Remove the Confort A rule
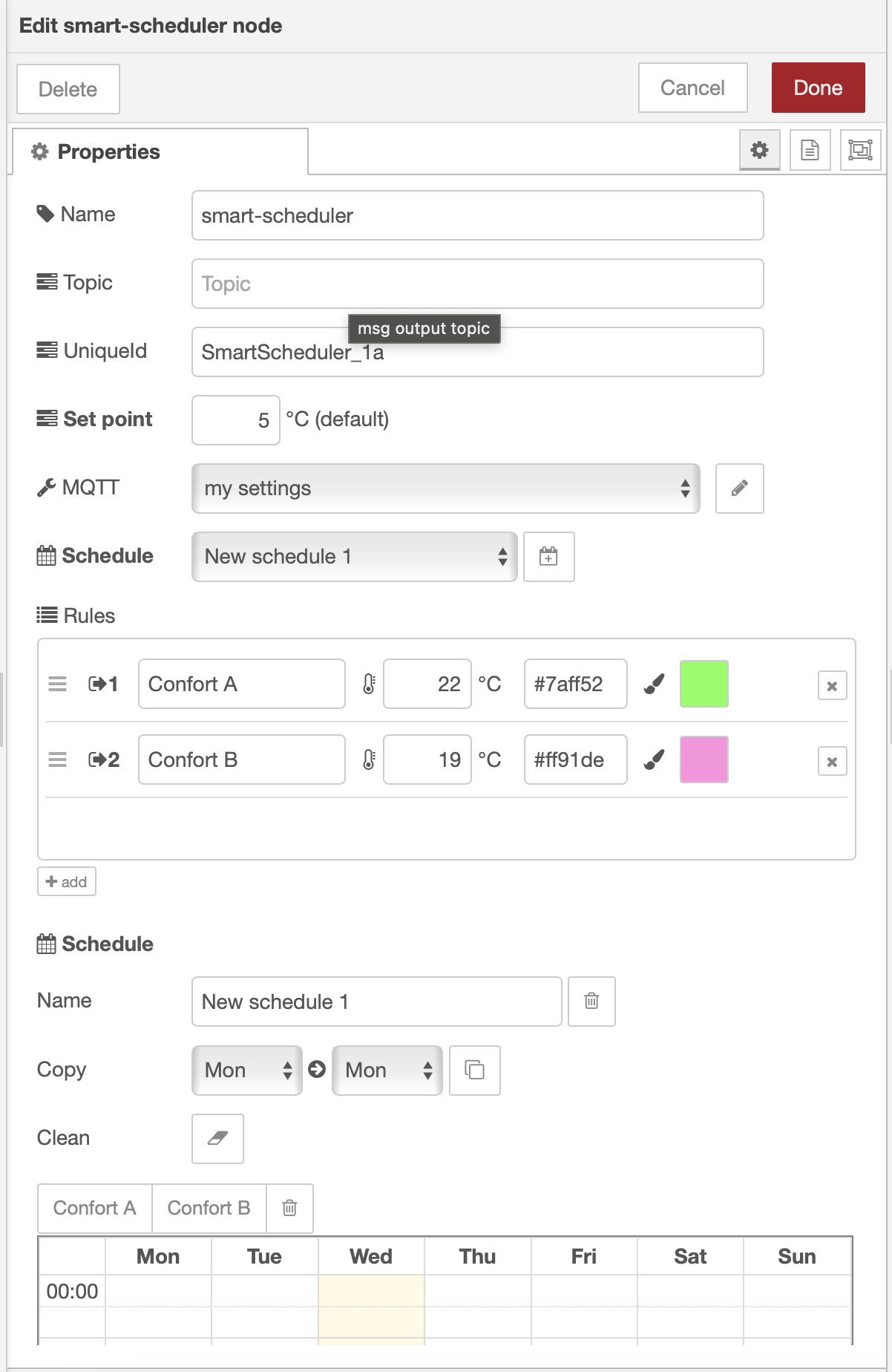Image resolution: width=892 pixels, height=1372 pixels. click(x=832, y=686)
